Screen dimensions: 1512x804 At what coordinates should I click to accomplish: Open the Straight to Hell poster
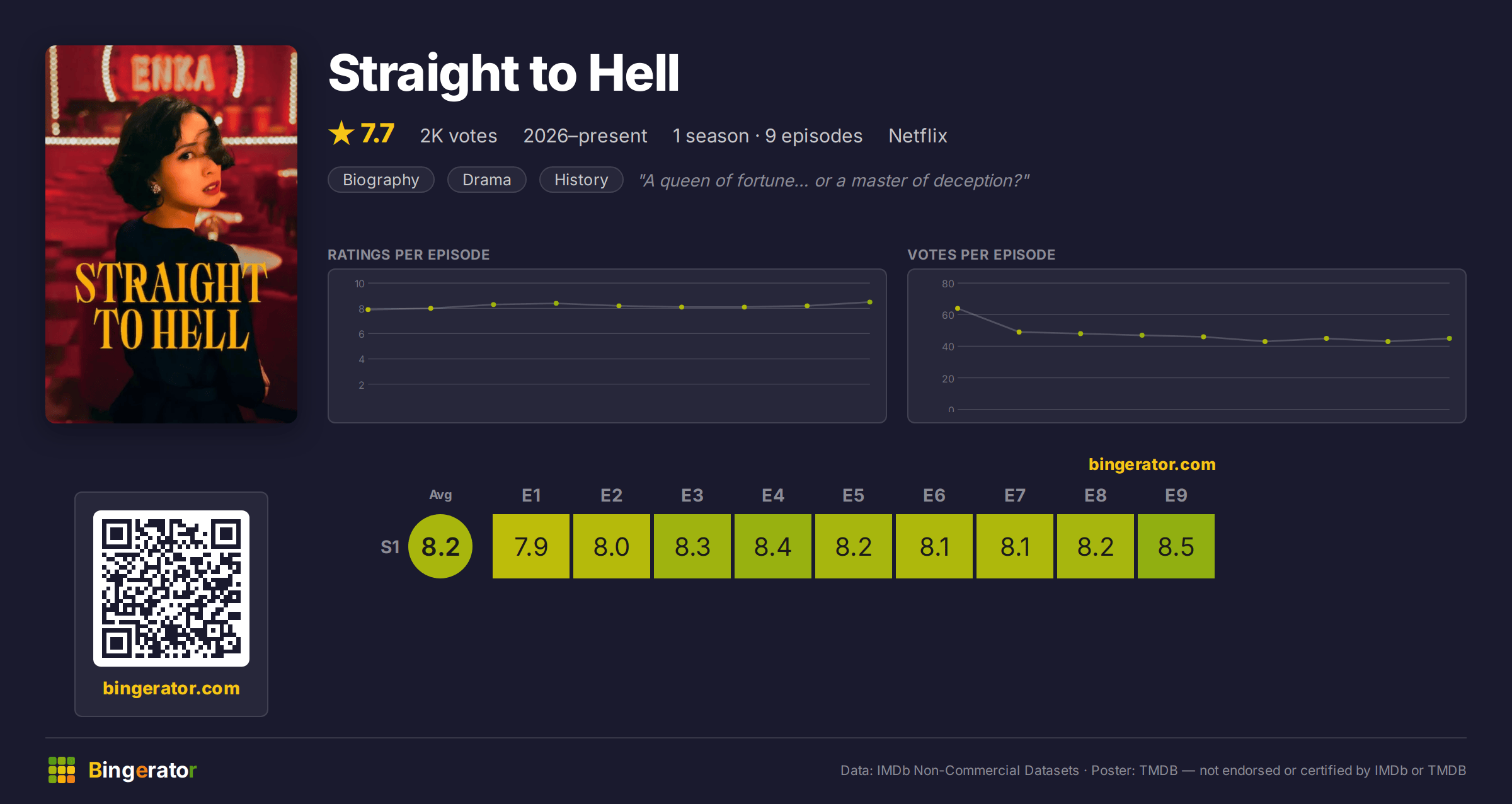click(x=171, y=234)
